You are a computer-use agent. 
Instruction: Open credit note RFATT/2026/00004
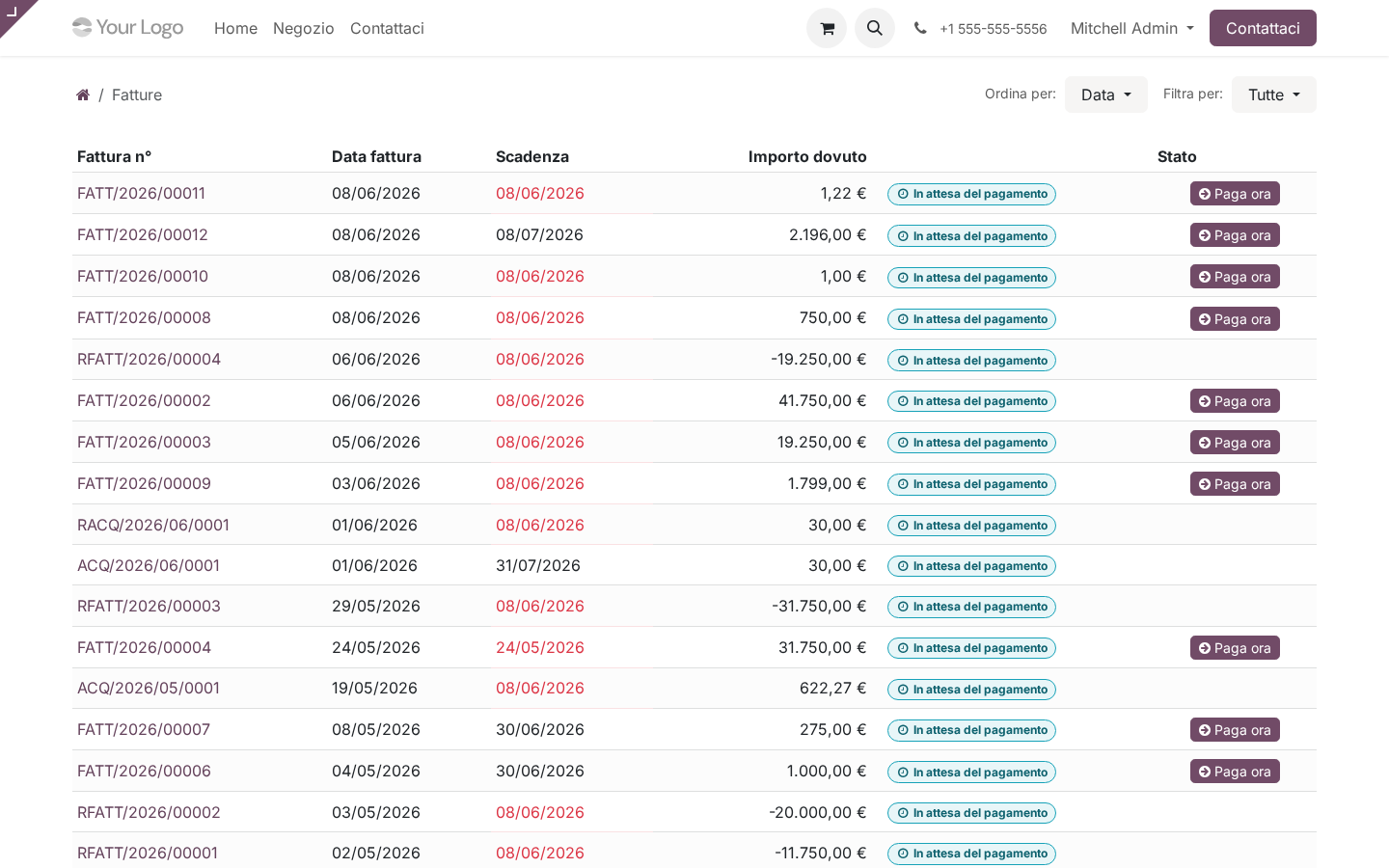149,359
